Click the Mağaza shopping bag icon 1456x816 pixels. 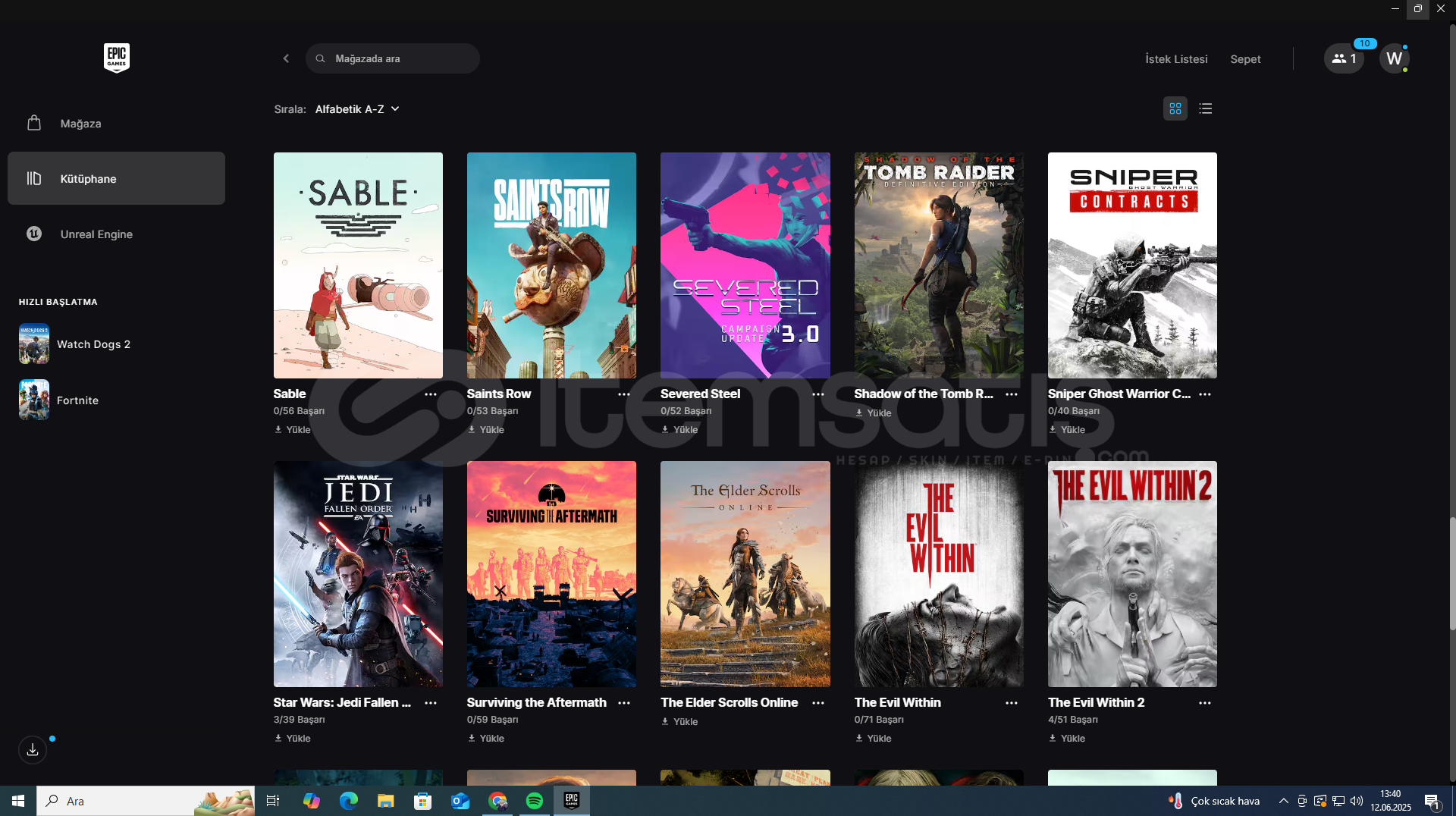[34, 123]
